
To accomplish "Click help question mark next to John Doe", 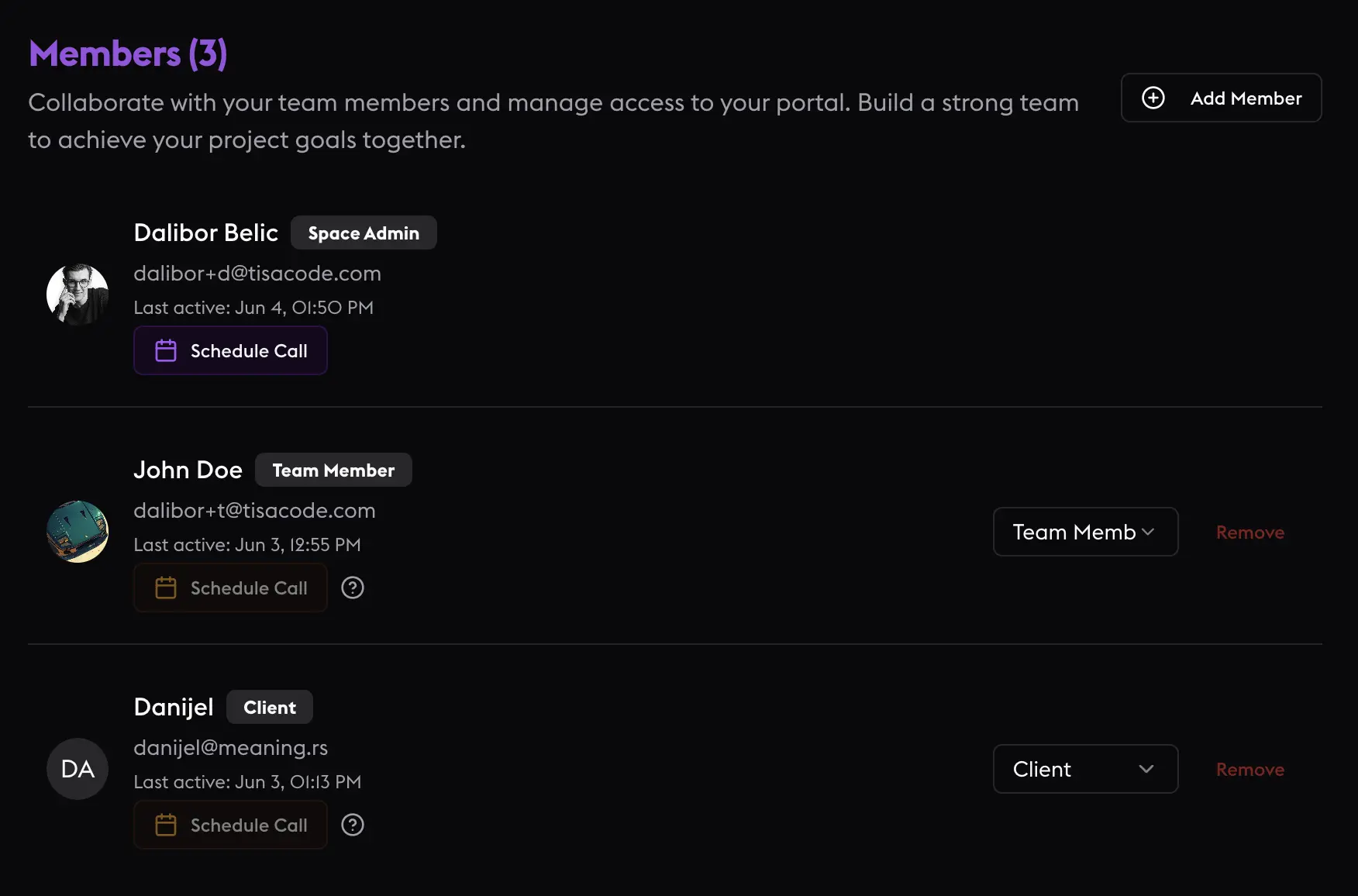I will pyautogui.click(x=353, y=588).
